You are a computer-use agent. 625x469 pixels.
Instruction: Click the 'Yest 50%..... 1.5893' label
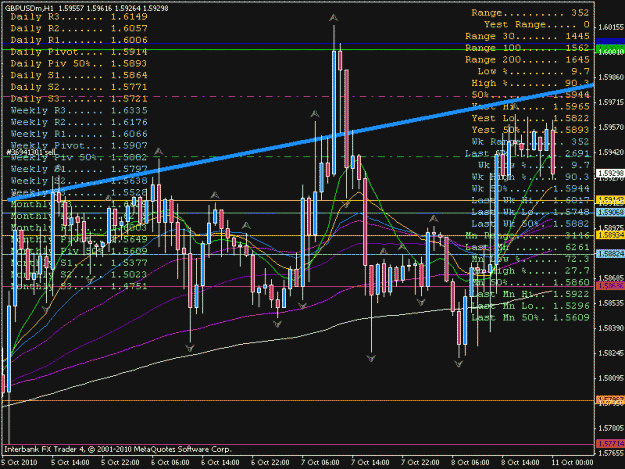pyautogui.click(x=531, y=130)
